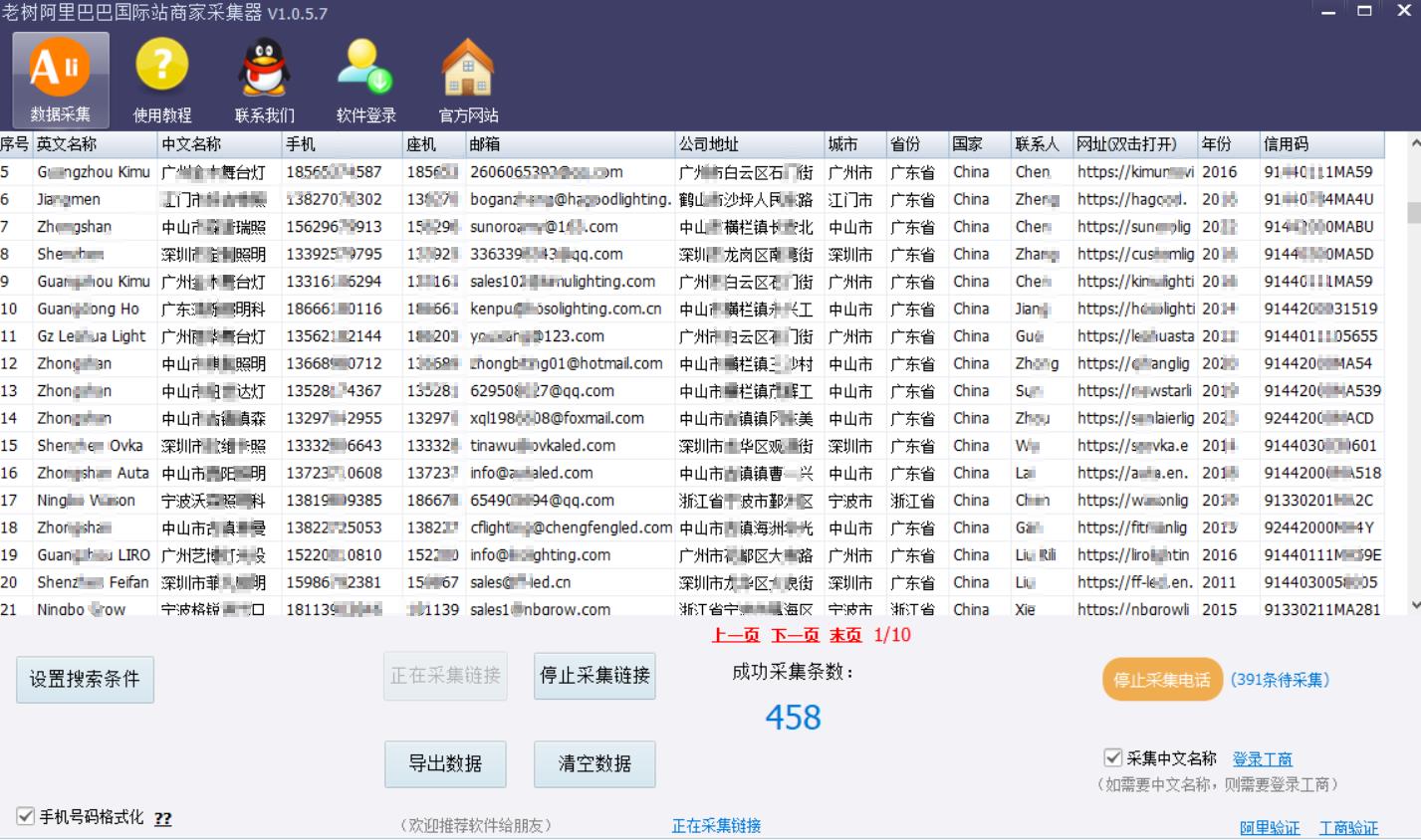Select row 17 city cell '宁波市'
The image size is (1421, 840).
854,501
